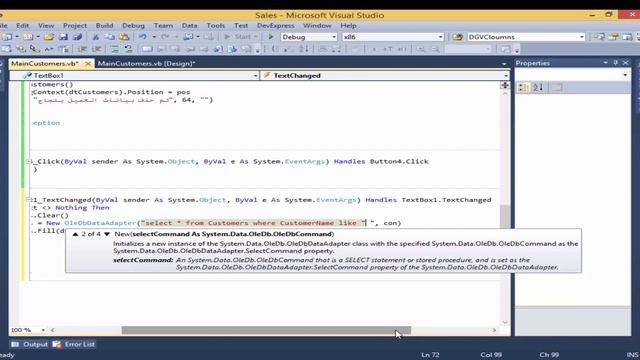640x360 pixels.
Task: Open the Edit menu
Action: (22, 25)
